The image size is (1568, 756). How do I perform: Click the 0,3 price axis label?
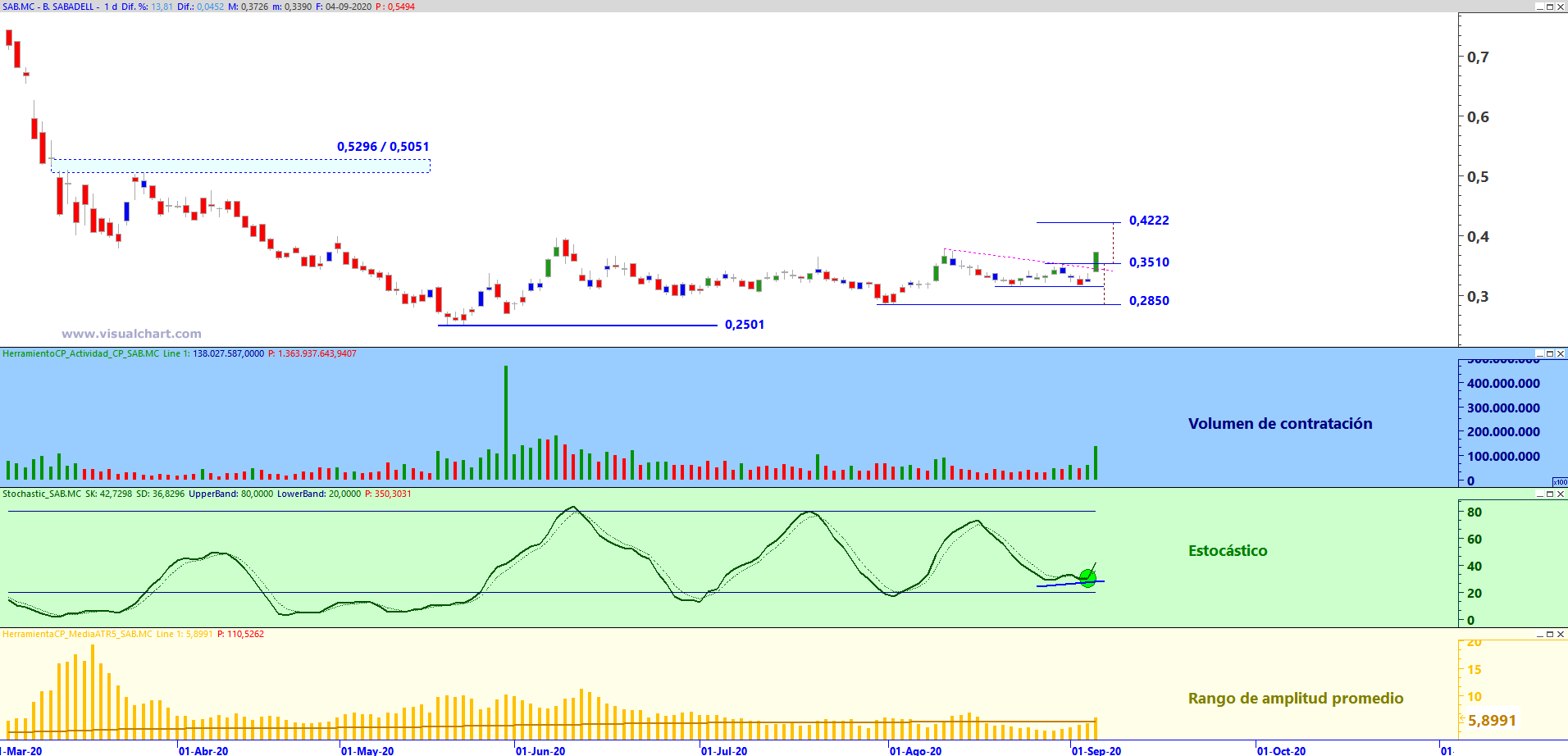pyautogui.click(x=1478, y=297)
